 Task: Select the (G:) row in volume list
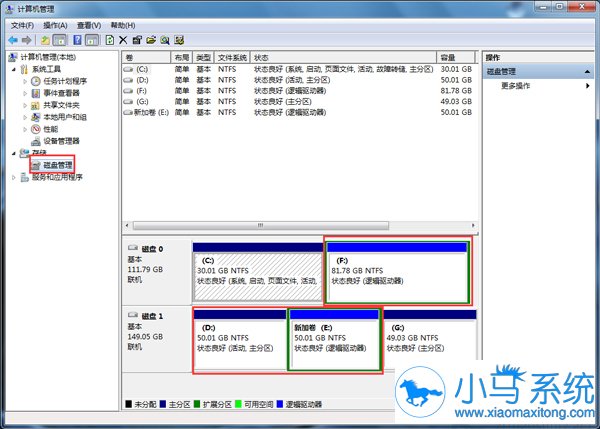pyautogui.click(x=299, y=101)
